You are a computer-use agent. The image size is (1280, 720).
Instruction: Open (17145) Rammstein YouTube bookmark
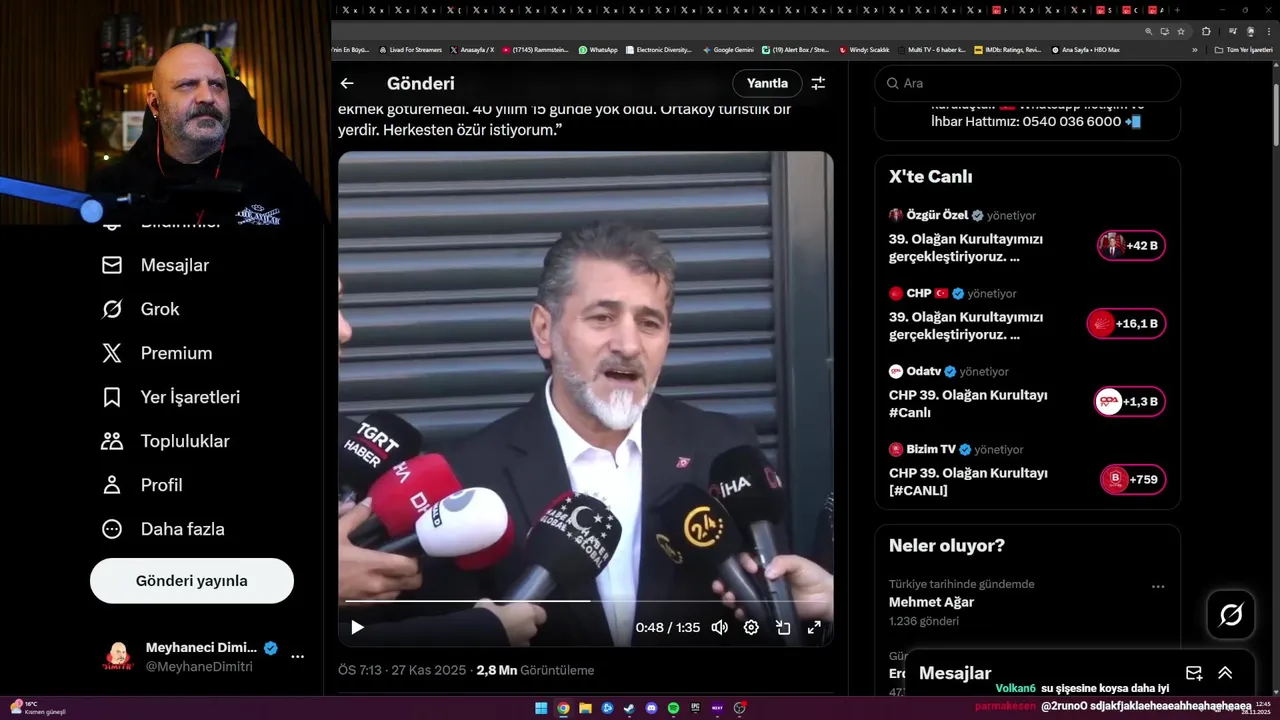coord(536,50)
